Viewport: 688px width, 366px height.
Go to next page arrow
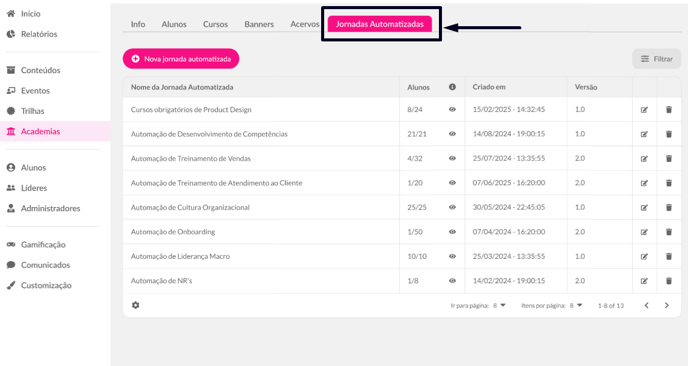click(x=666, y=305)
